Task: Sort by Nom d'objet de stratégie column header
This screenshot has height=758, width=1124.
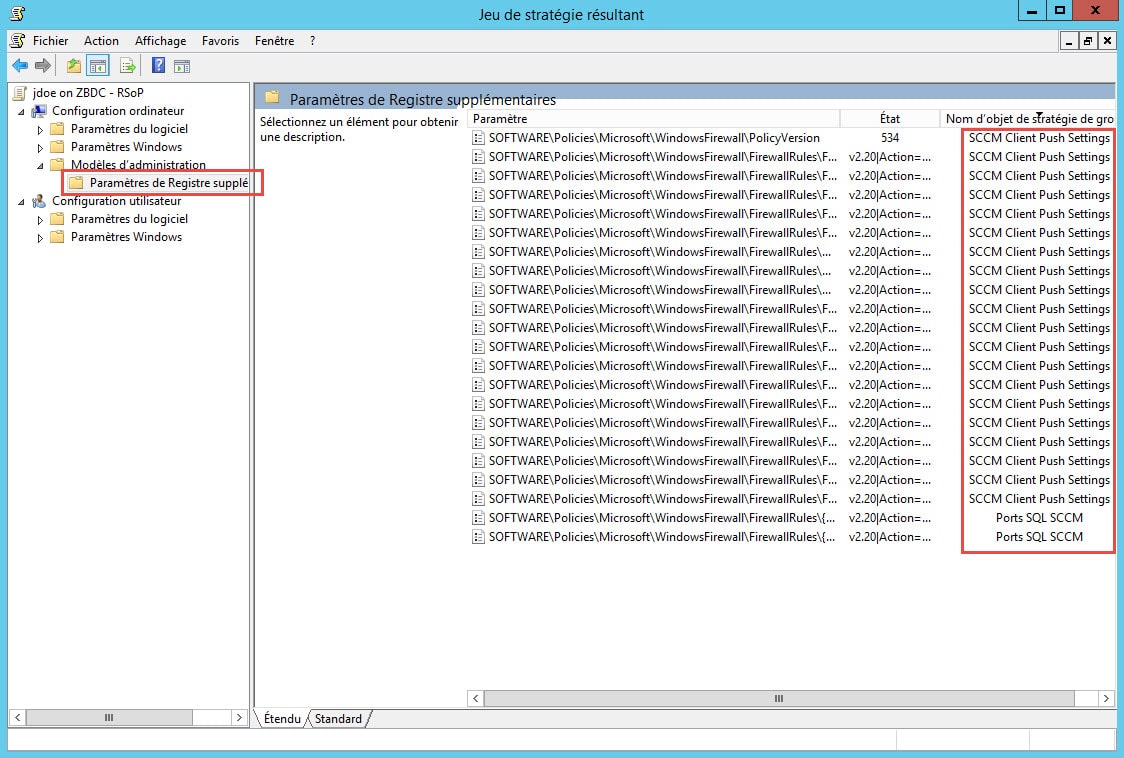Action: click(1028, 119)
